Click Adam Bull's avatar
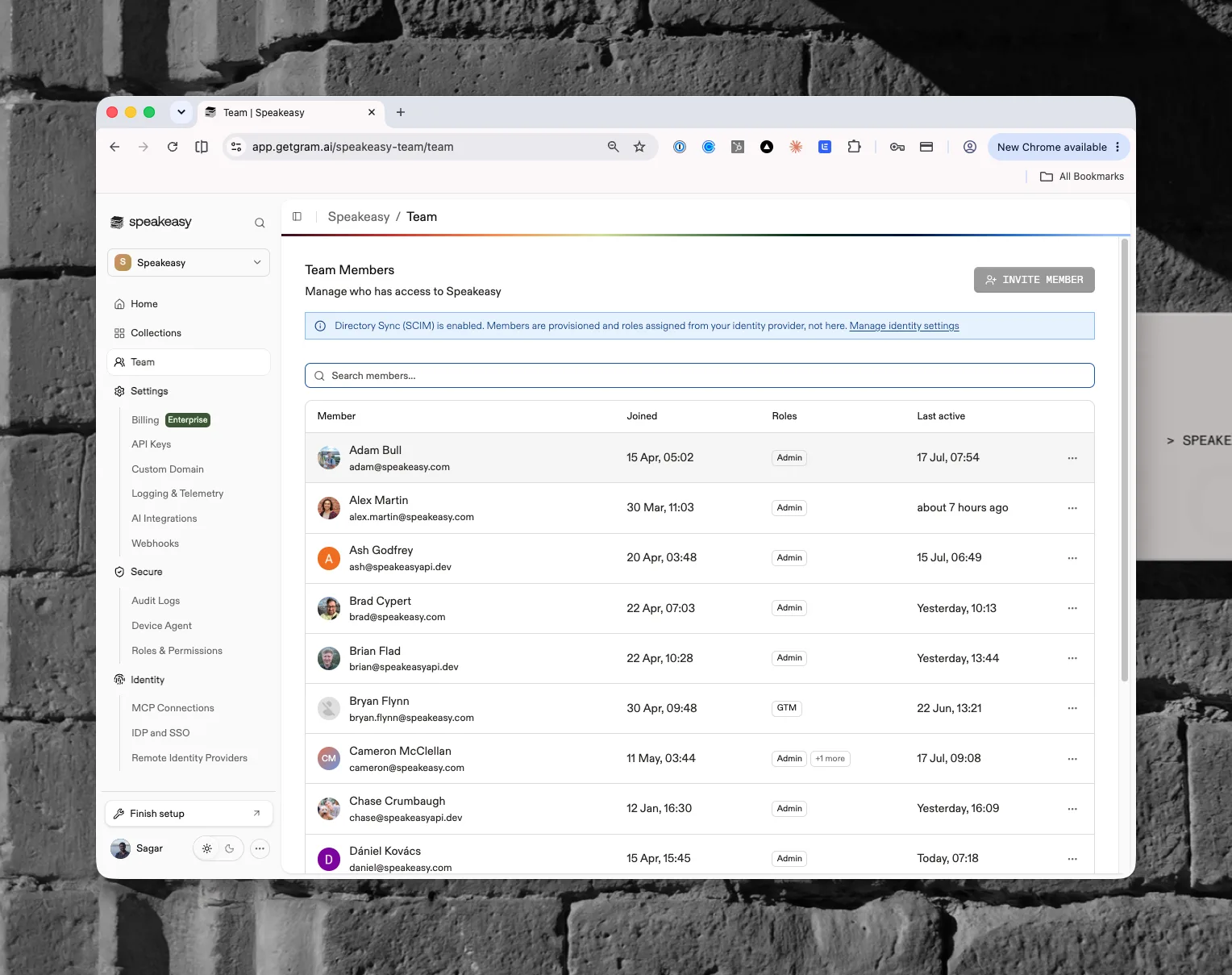 (x=329, y=458)
